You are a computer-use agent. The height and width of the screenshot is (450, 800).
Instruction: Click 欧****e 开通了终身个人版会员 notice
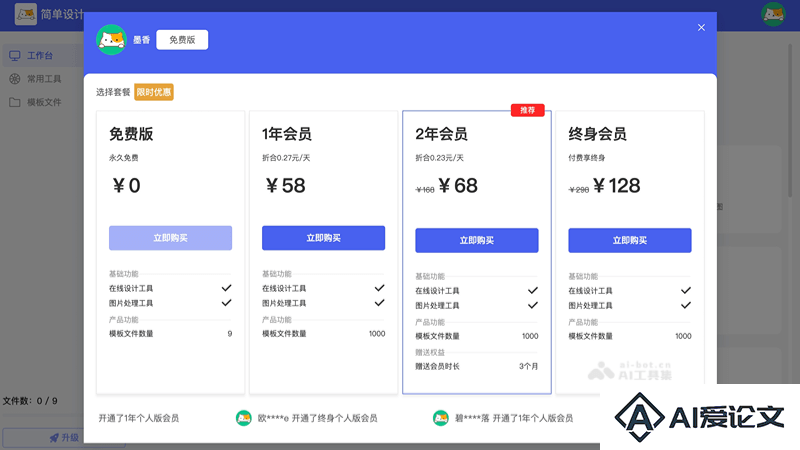click(317, 418)
